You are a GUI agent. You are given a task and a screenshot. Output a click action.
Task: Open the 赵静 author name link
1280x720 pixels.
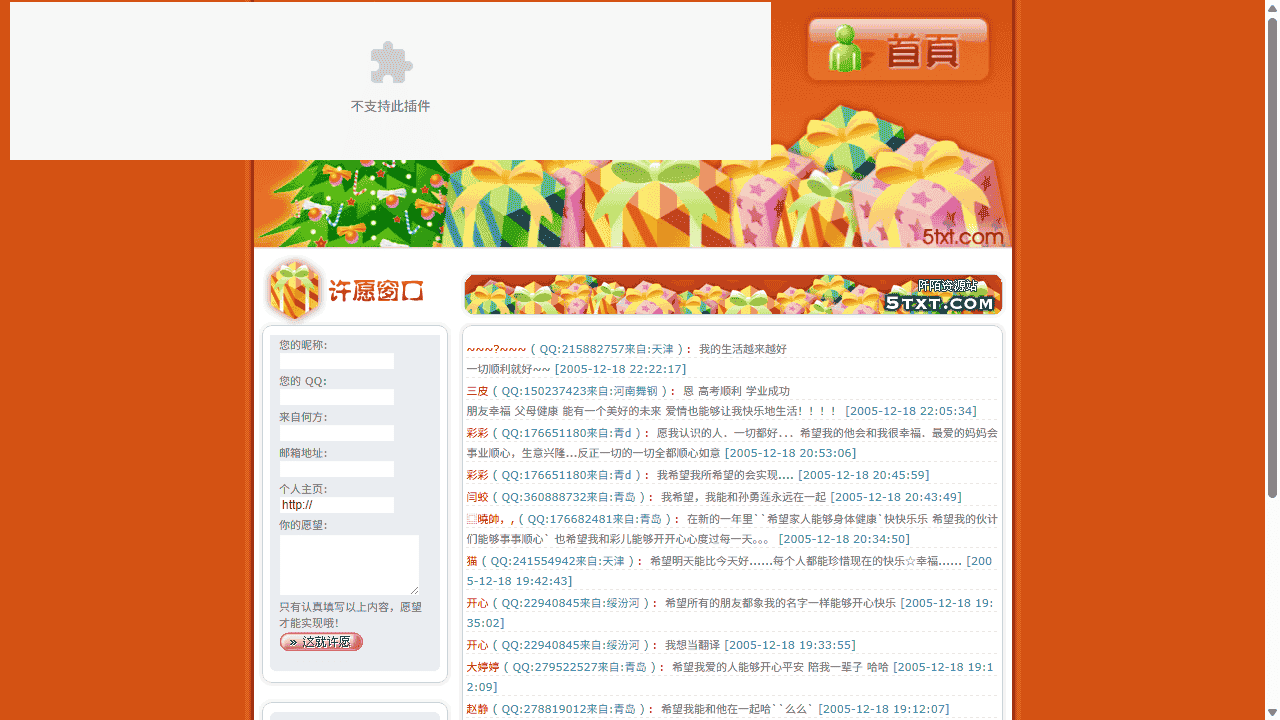click(477, 709)
